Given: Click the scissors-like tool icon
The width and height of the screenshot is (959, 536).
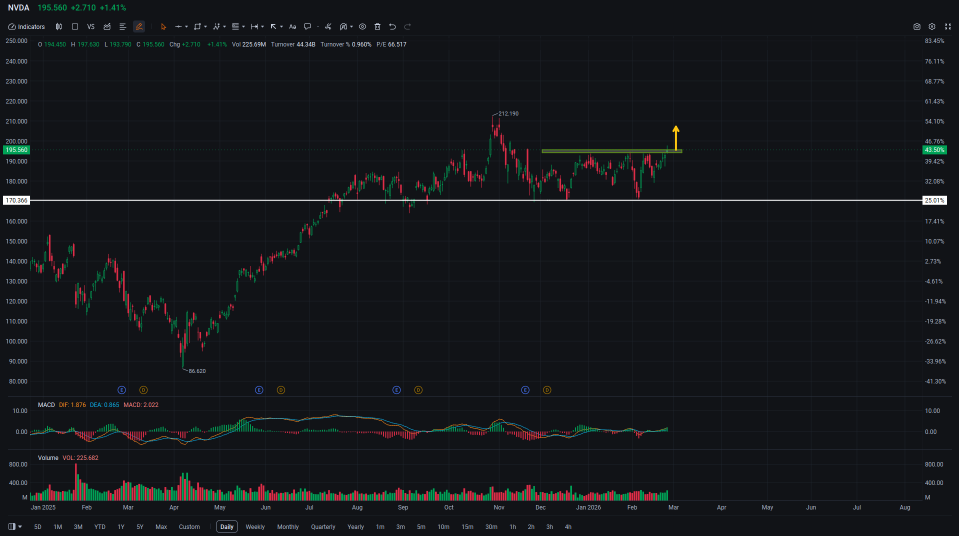Looking at the screenshot, I should (x=328, y=27).
